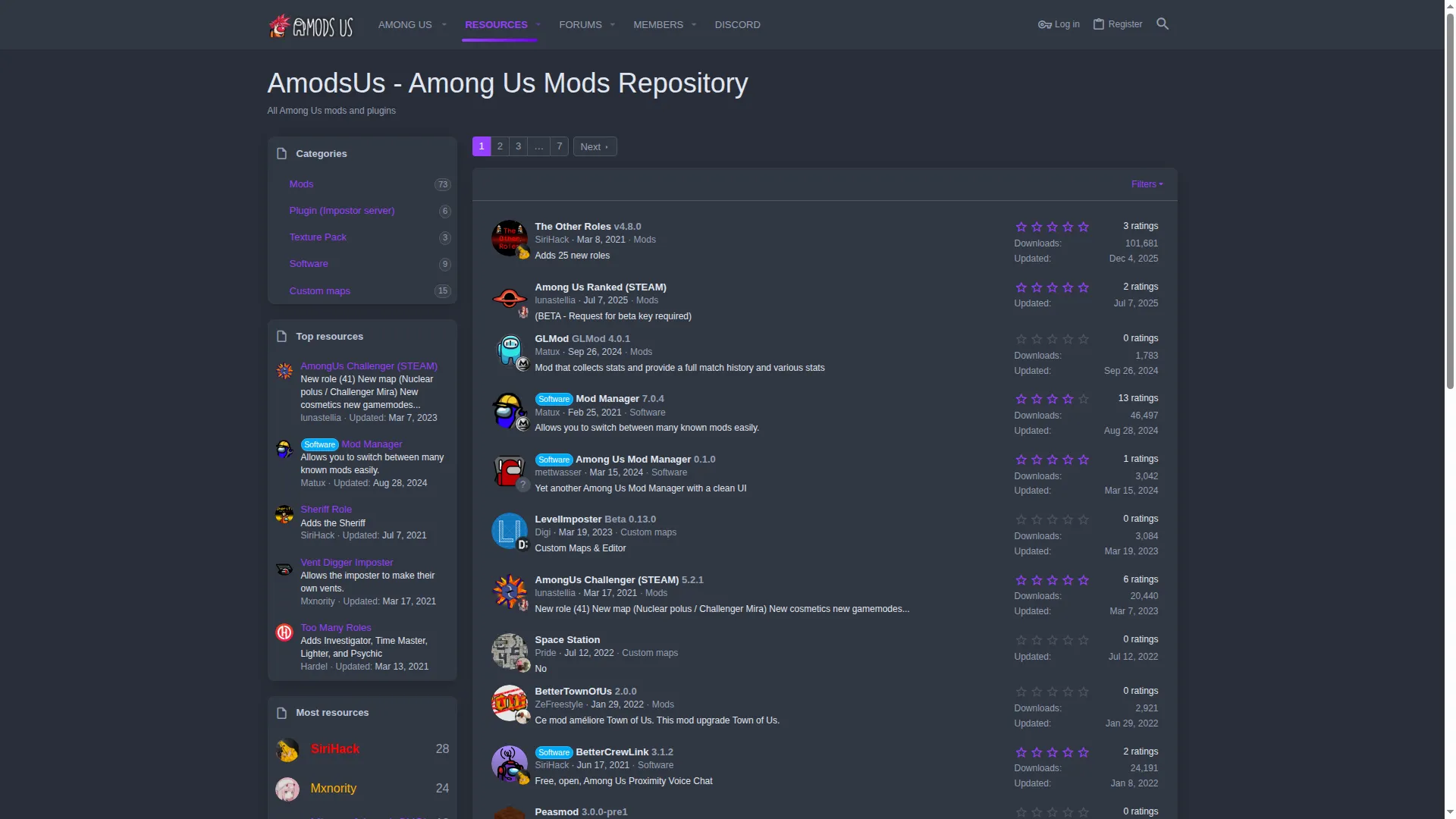1456x819 pixels.
Task: Click the Software badge beside BetterCrewLink
Action: pos(554,752)
